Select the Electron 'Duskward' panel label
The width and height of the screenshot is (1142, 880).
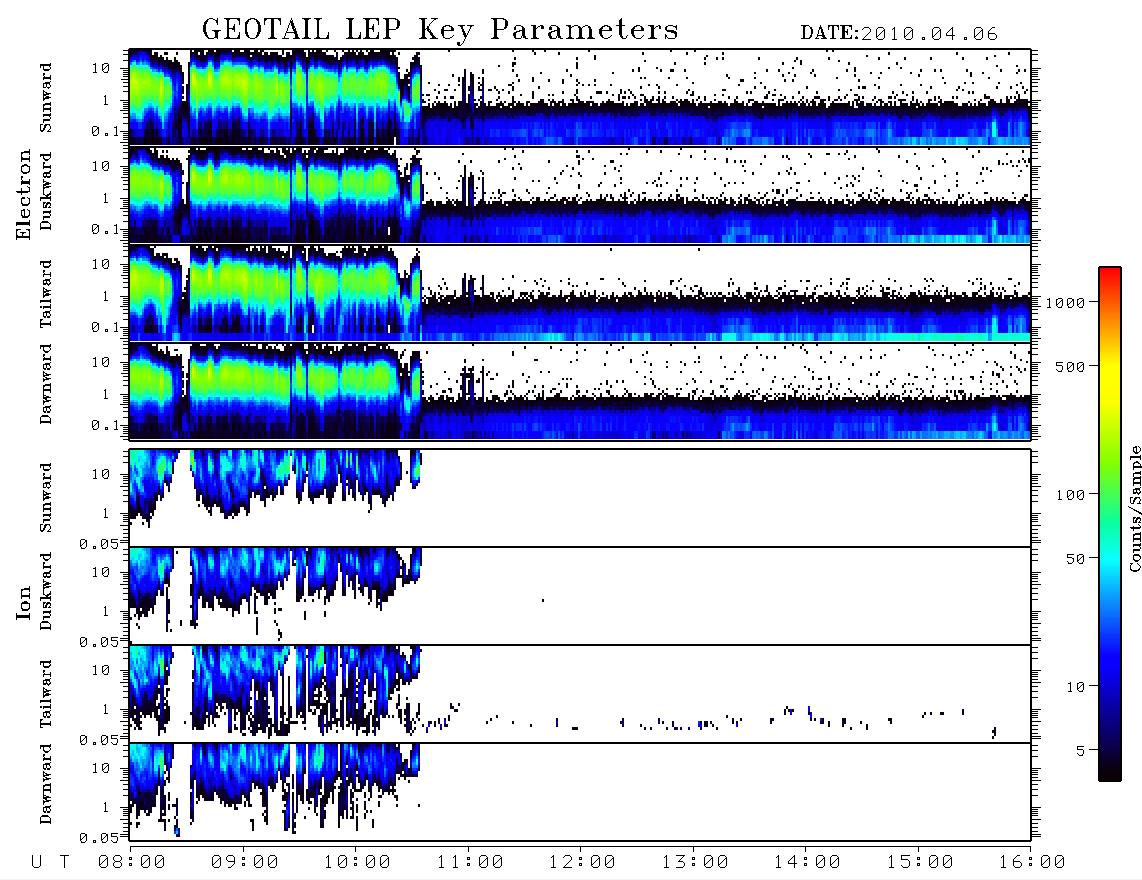pyautogui.click(x=46, y=191)
